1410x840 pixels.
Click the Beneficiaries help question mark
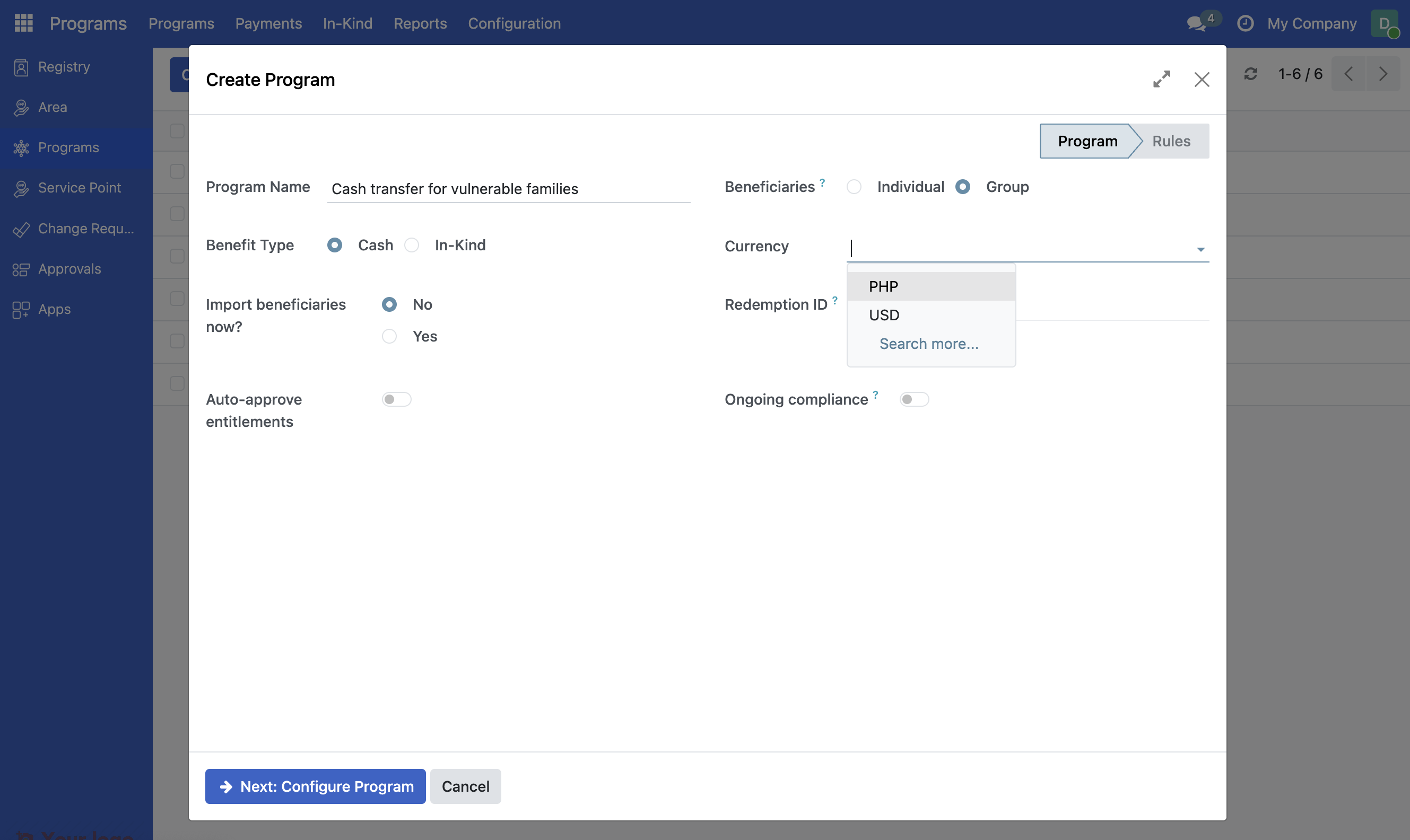click(822, 182)
